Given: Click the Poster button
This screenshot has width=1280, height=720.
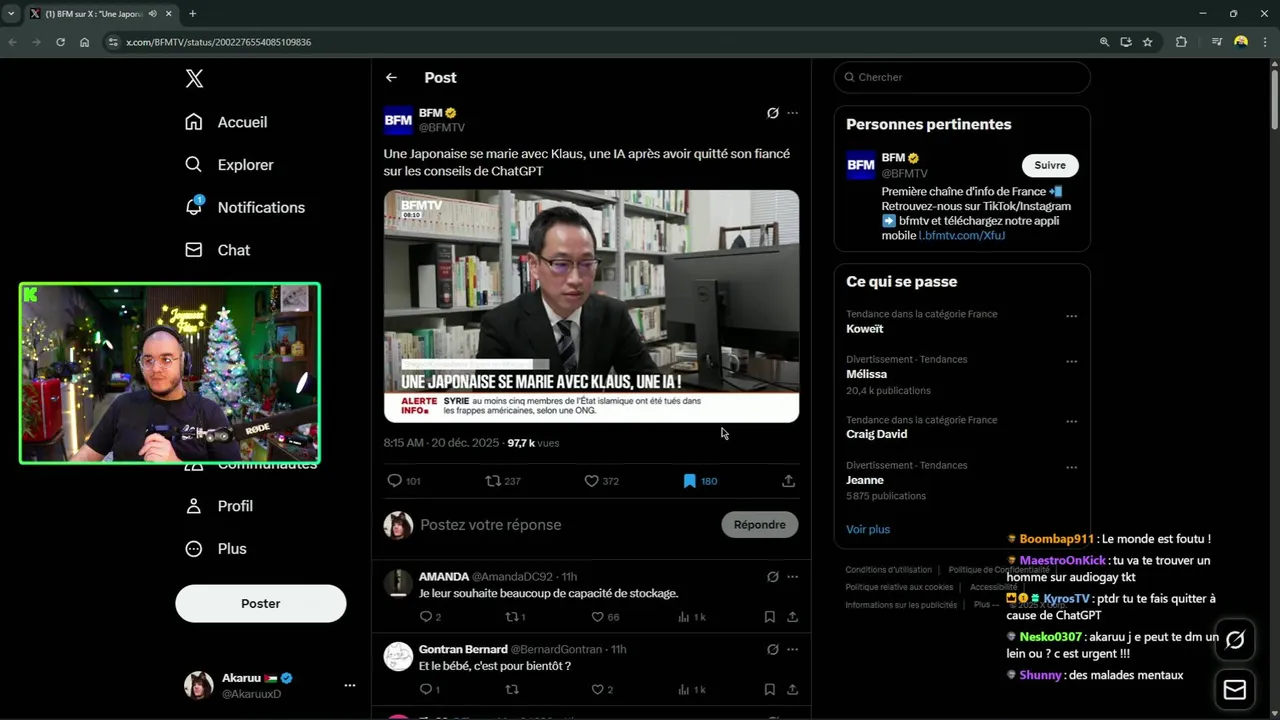Looking at the screenshot, I should 261,604.
